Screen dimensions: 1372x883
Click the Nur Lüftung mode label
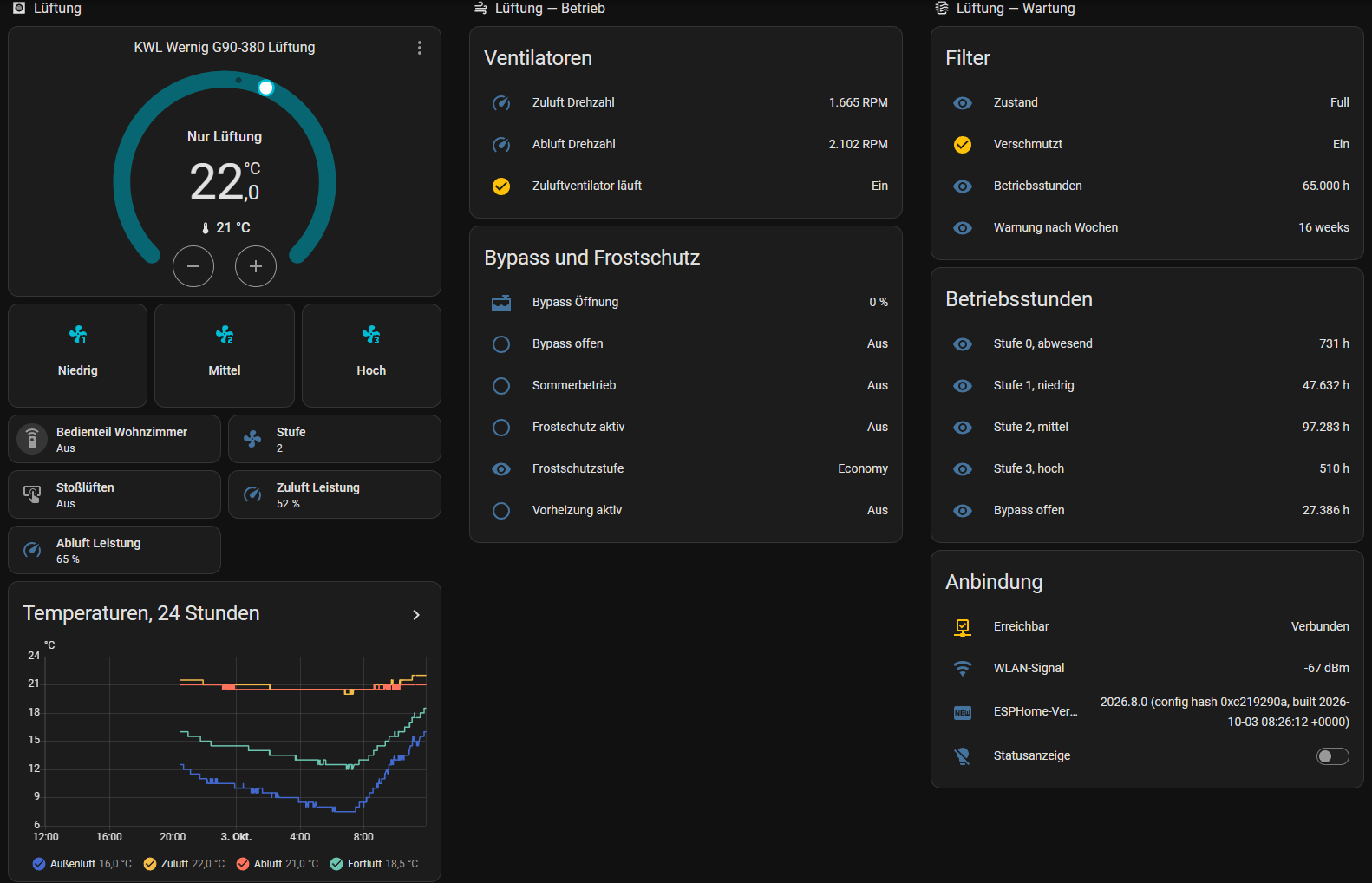click(x=225, y=136)
